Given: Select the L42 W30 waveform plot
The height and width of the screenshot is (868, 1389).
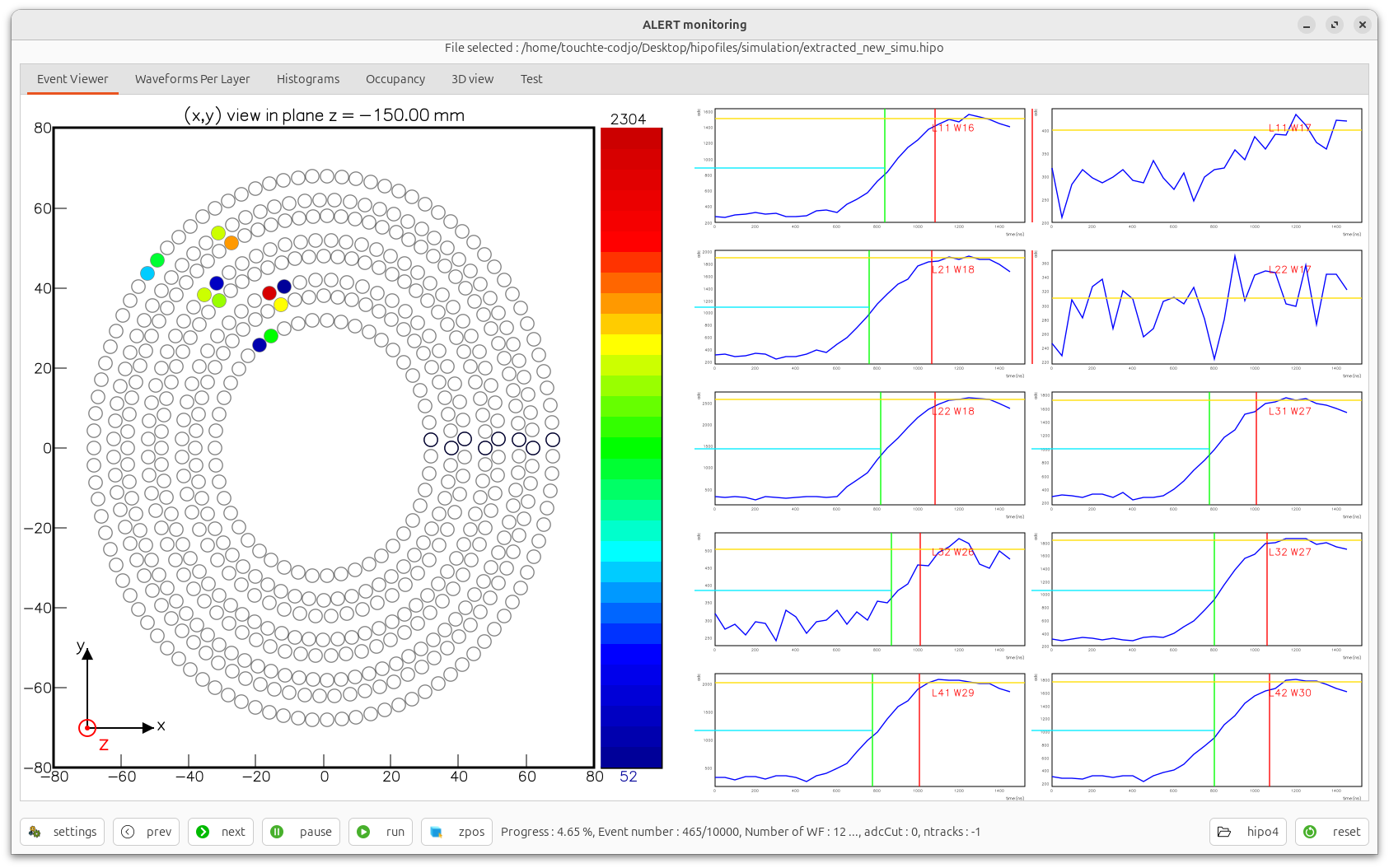Looking at the screenshot, I should (x=1207, y=730).
